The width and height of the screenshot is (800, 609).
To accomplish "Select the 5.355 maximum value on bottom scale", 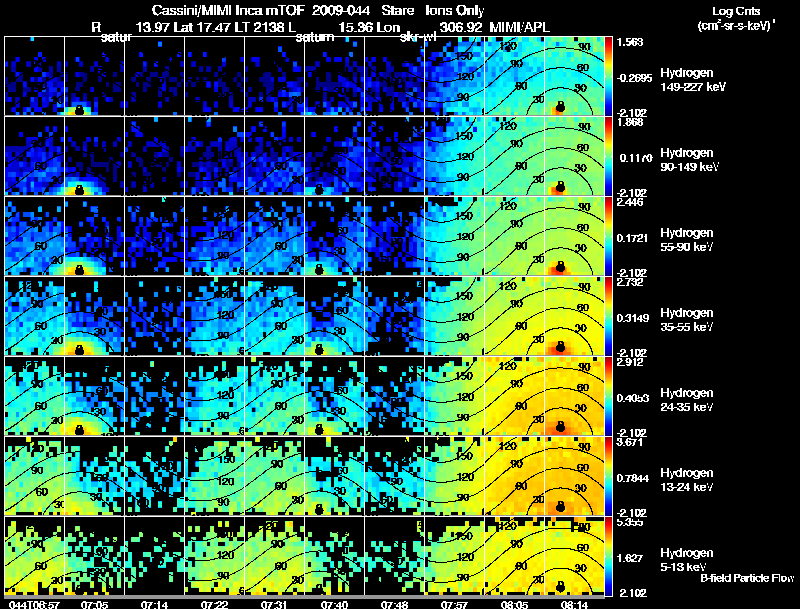I will pos(630,522).
